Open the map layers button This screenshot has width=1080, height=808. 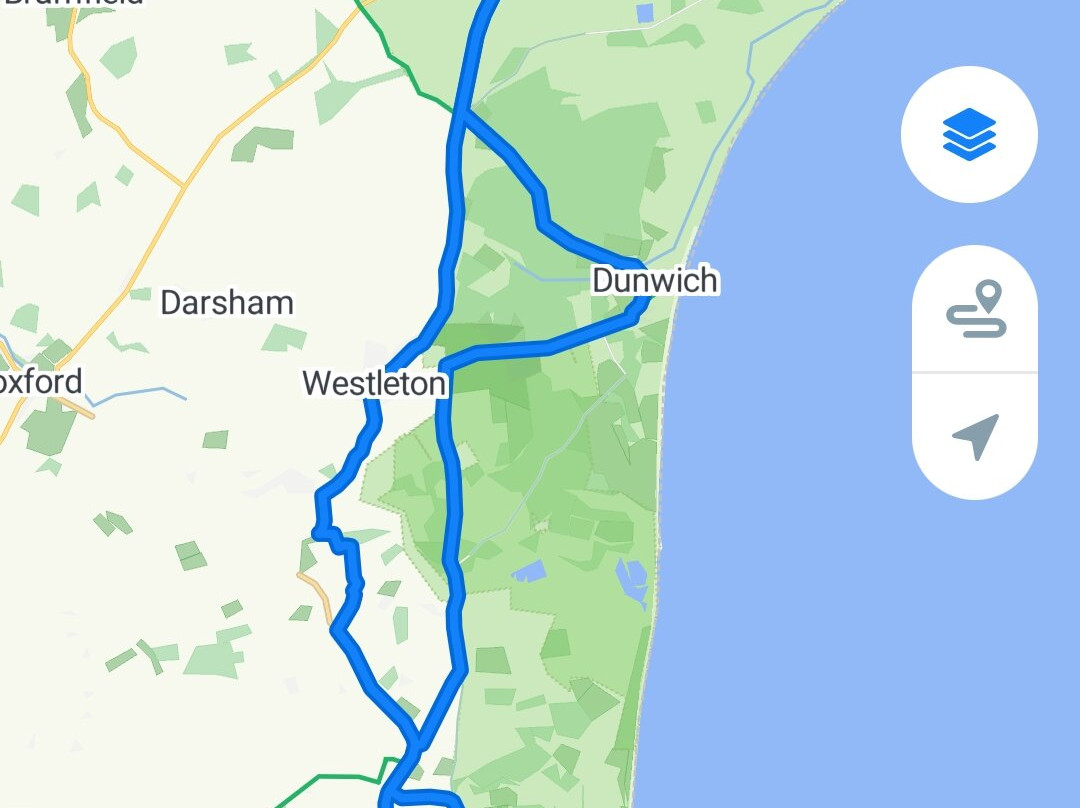click(968, 134)
